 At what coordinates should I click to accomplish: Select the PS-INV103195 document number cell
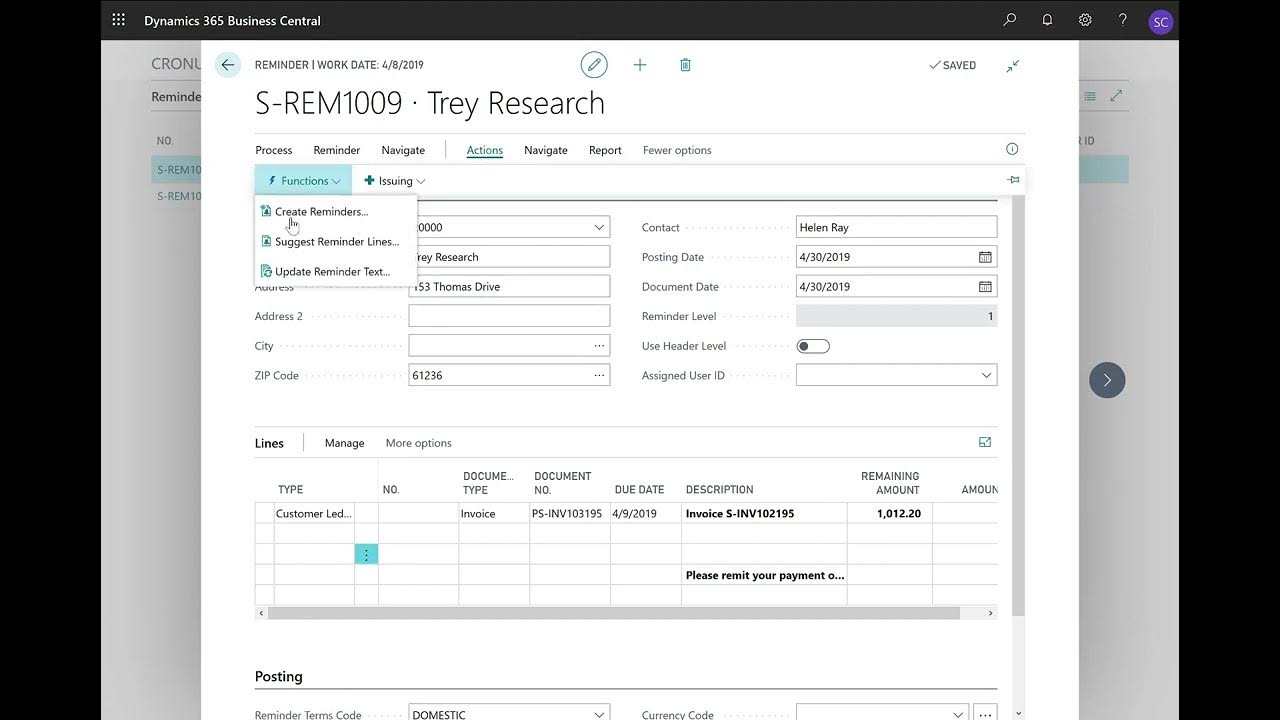click(x=569, y=513)
